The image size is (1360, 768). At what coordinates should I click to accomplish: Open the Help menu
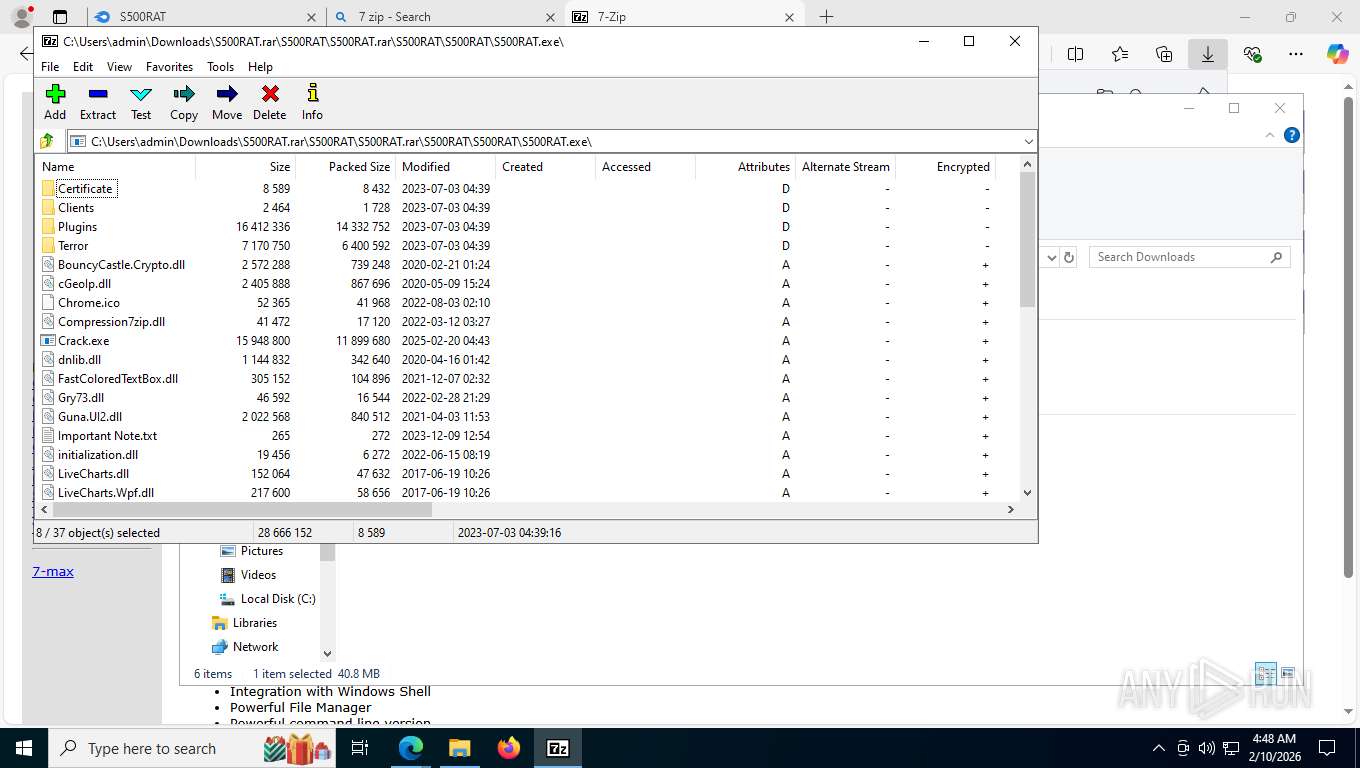260,67
